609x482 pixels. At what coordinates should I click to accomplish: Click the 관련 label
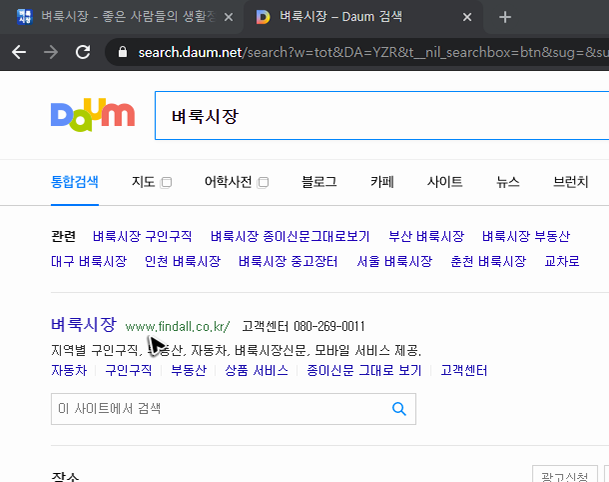click(x=63, y=236)
